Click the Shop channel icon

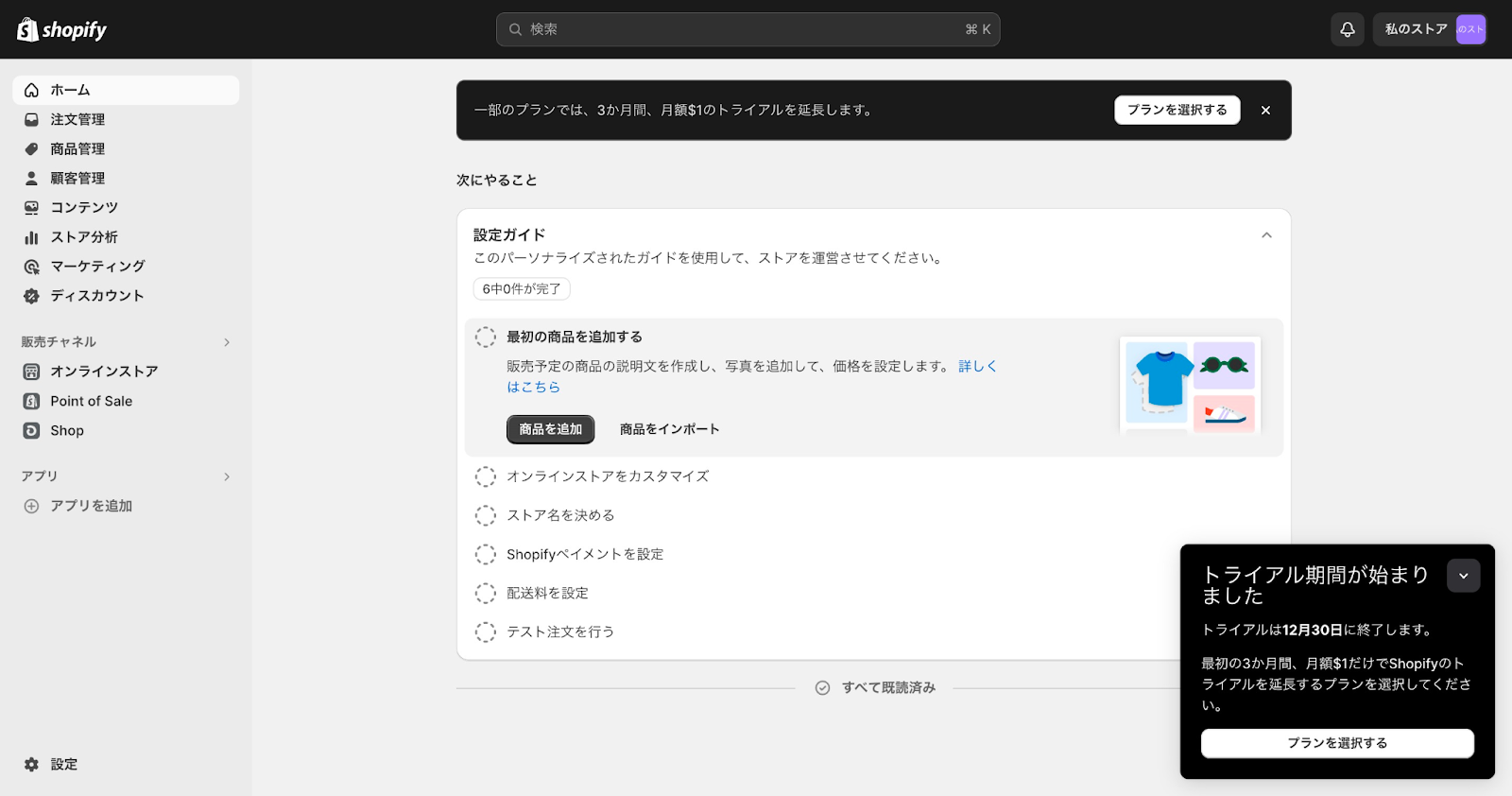pyautogui.click(x=31, y=430)
